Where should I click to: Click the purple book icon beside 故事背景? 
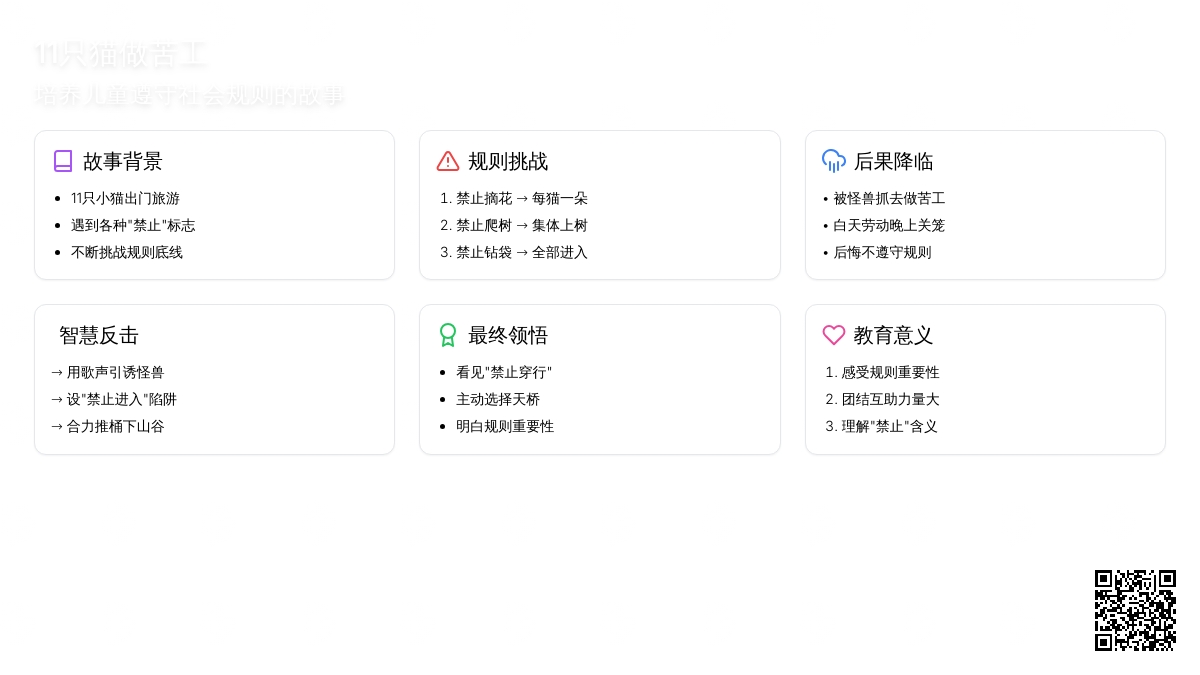coord(63,161)
